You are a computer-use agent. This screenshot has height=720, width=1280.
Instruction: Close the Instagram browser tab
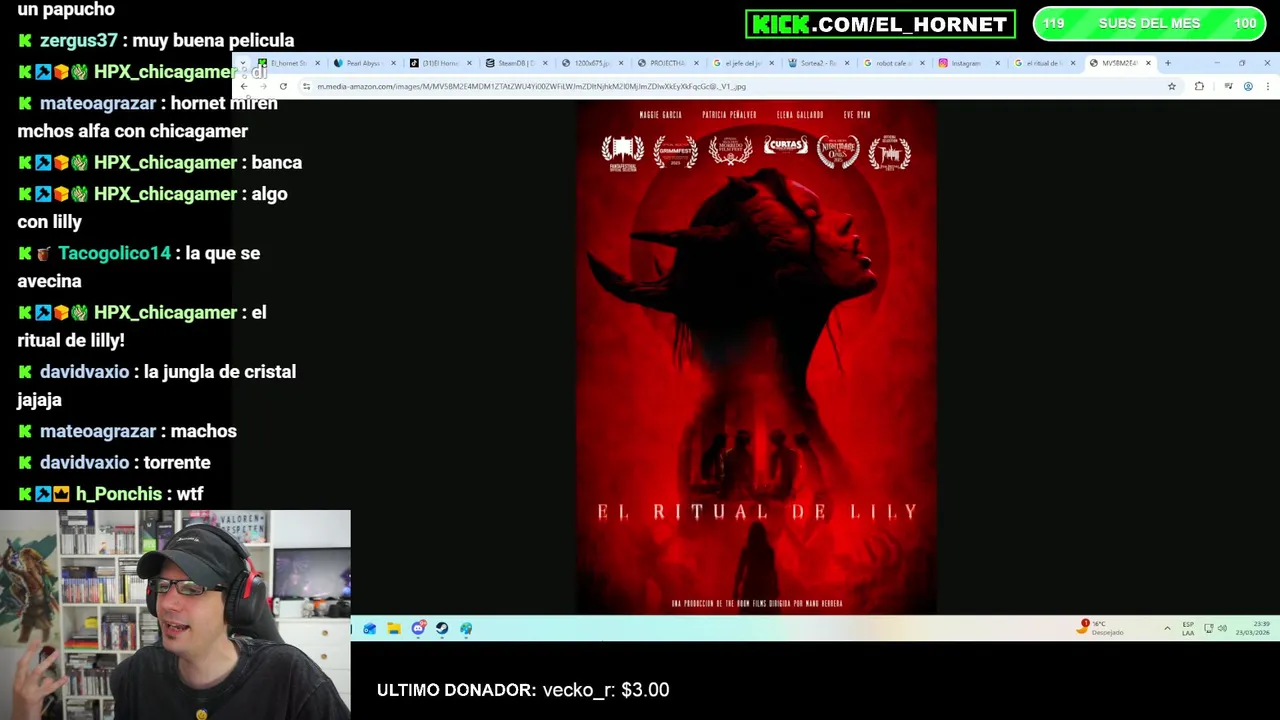(x=997, y=63)
